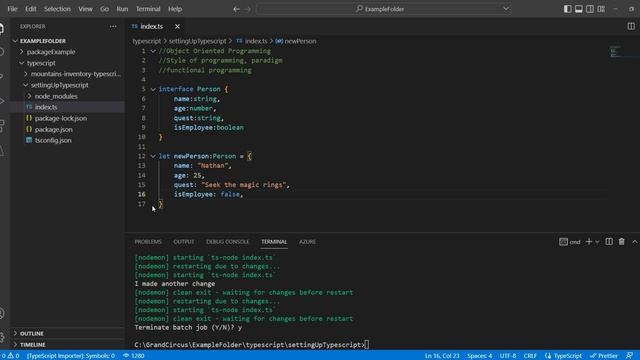
Task: Click the Prettier status bar item
Action: [x=604, y=356]
